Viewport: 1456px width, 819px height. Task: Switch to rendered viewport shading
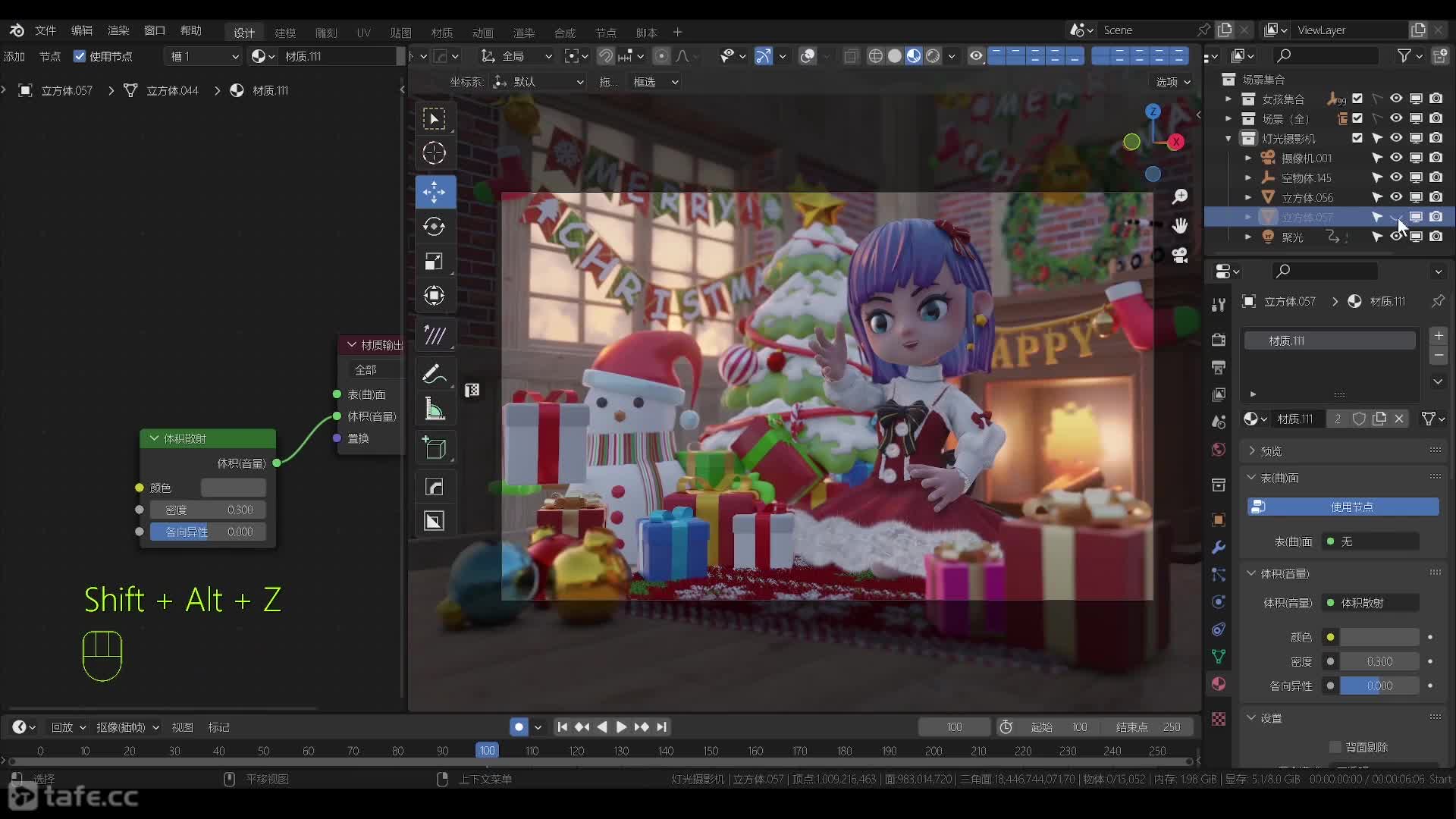point(933,56)
